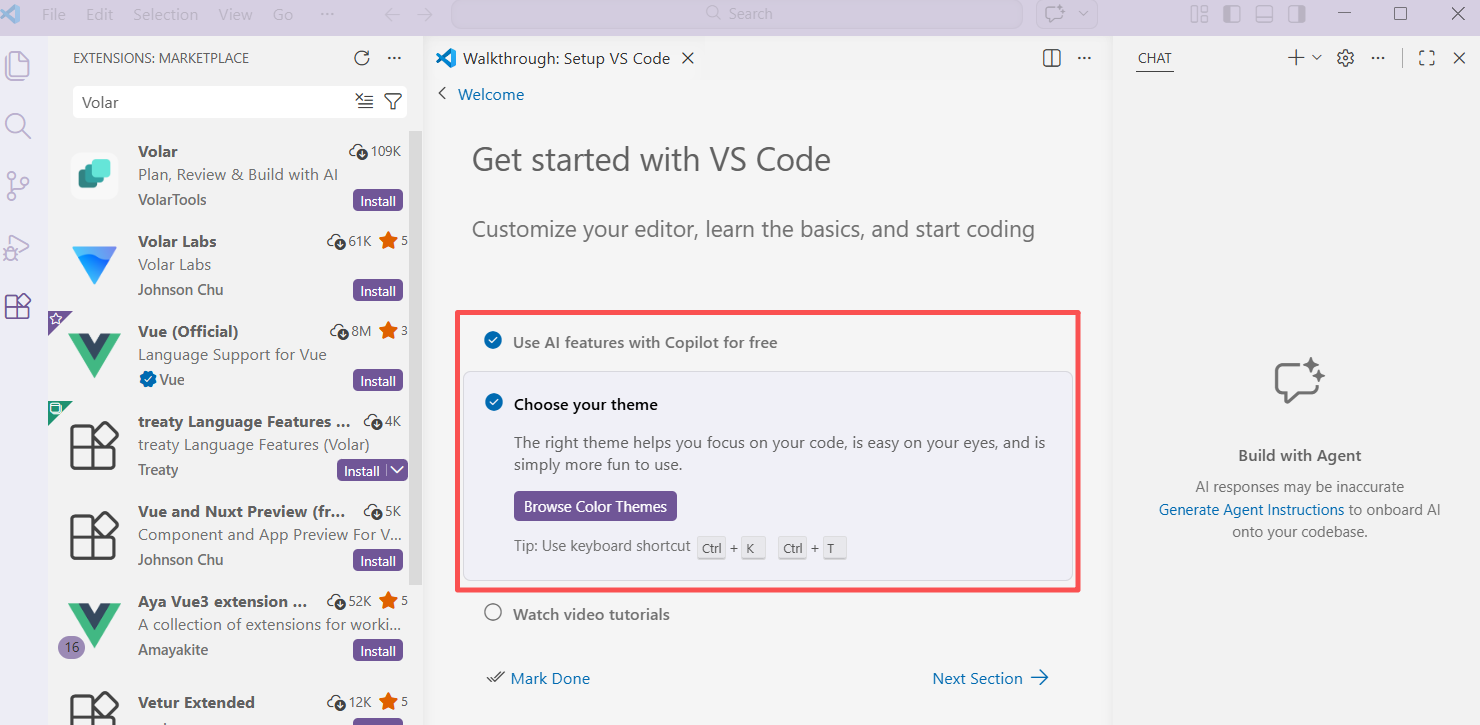This screenshot has width=1480, height=725.
Task: Open the extensions filter menu
Action: pos(393,102)
